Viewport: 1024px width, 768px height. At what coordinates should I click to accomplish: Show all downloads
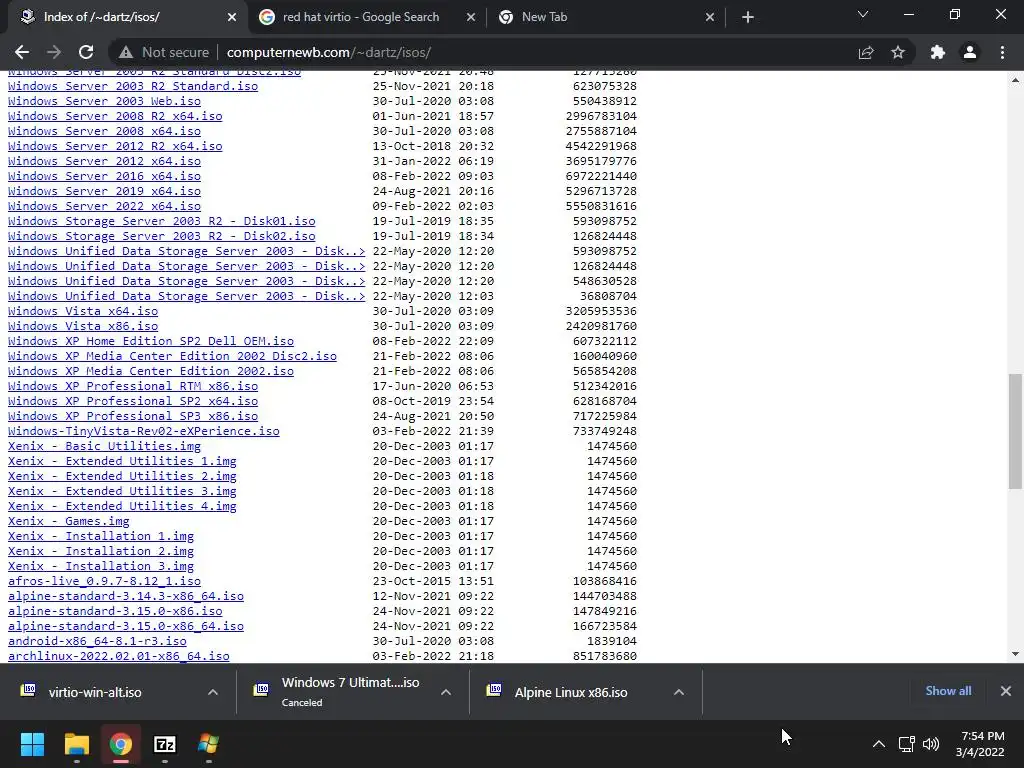(x=948, y=691)
